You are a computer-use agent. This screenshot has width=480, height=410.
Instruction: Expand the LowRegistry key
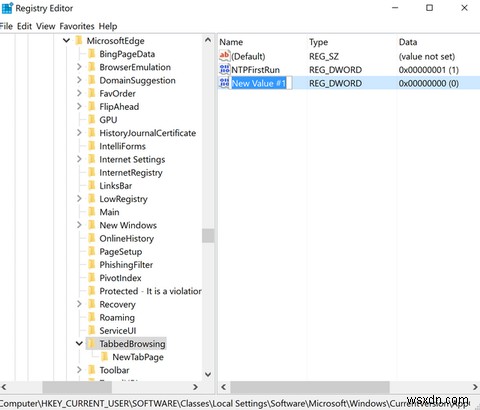[x=79, y=199]
